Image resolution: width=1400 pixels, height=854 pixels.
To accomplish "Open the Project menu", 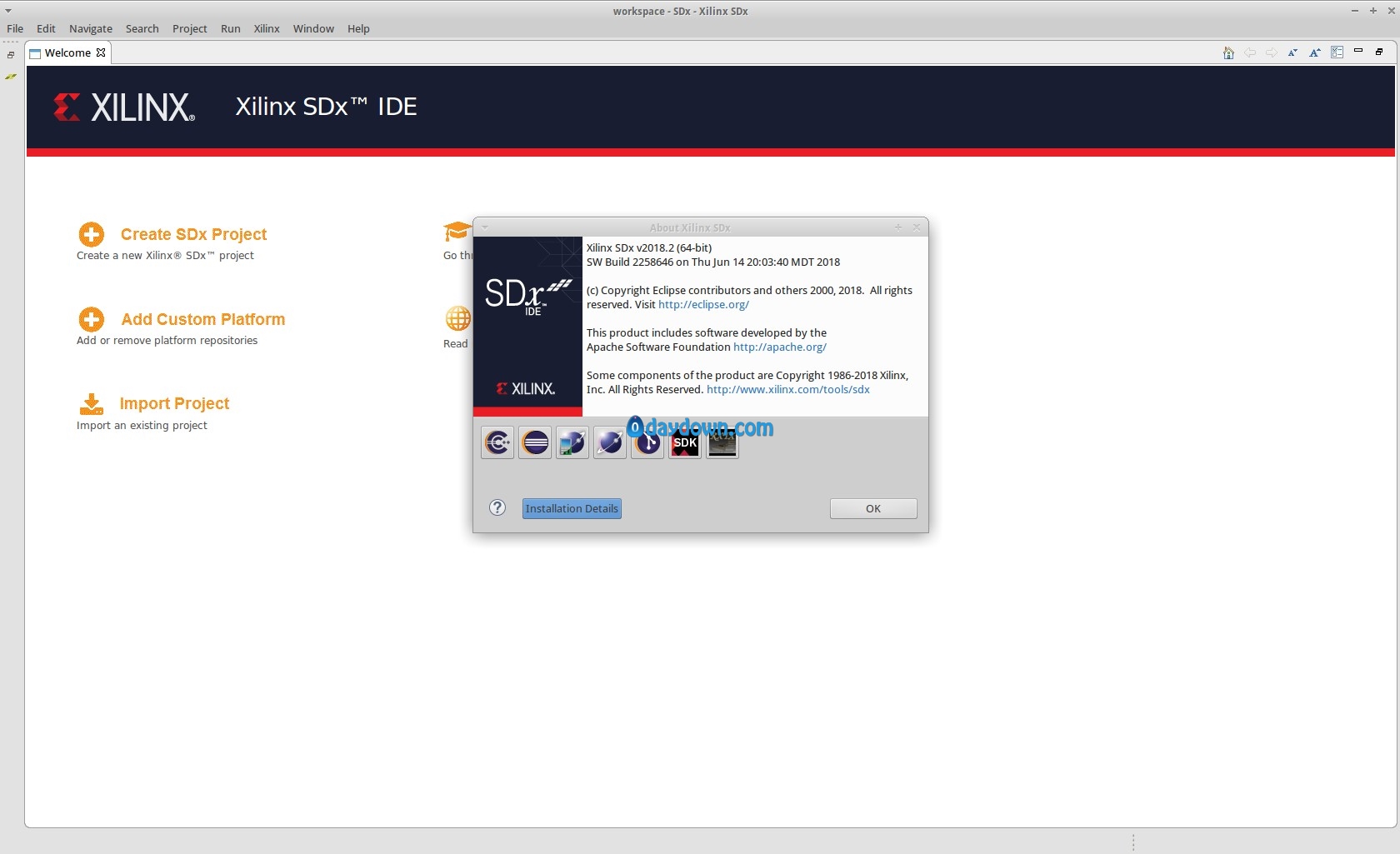I will click(x=190, y=28).
